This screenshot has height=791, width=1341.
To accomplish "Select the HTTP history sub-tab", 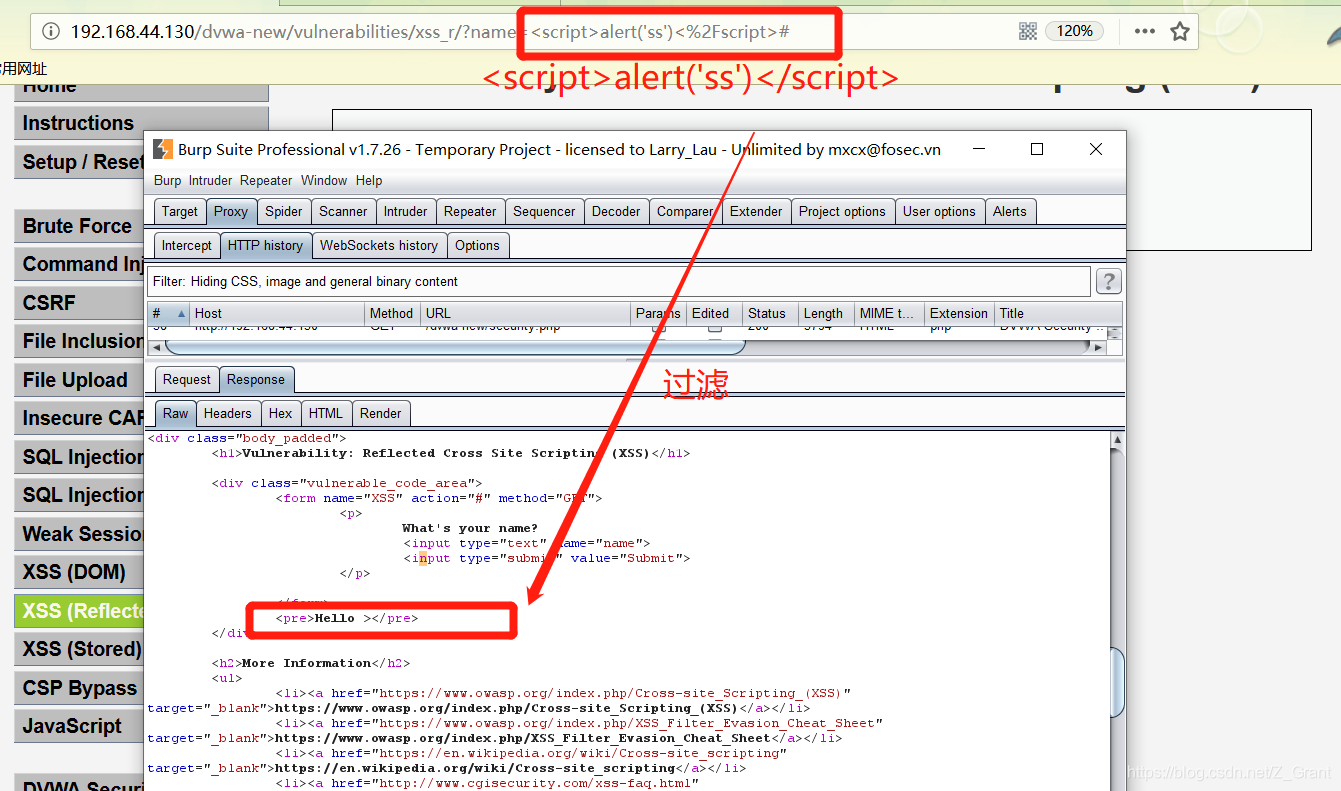I will [265, 245].
